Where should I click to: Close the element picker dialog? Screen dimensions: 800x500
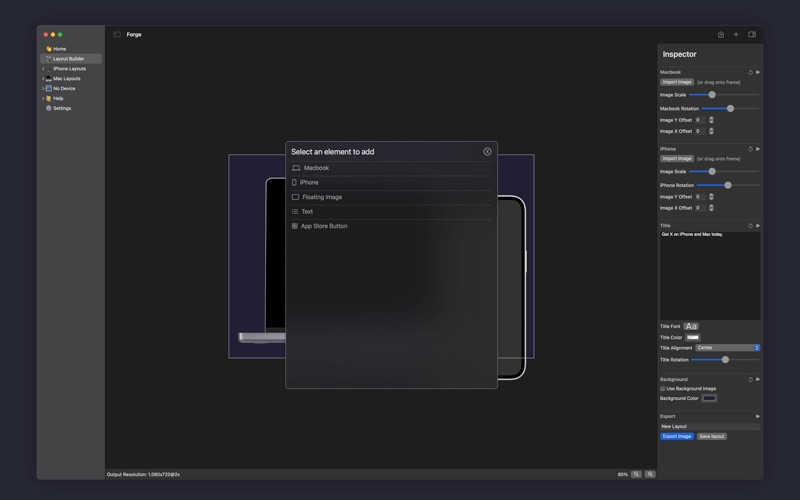pos(487,152)
